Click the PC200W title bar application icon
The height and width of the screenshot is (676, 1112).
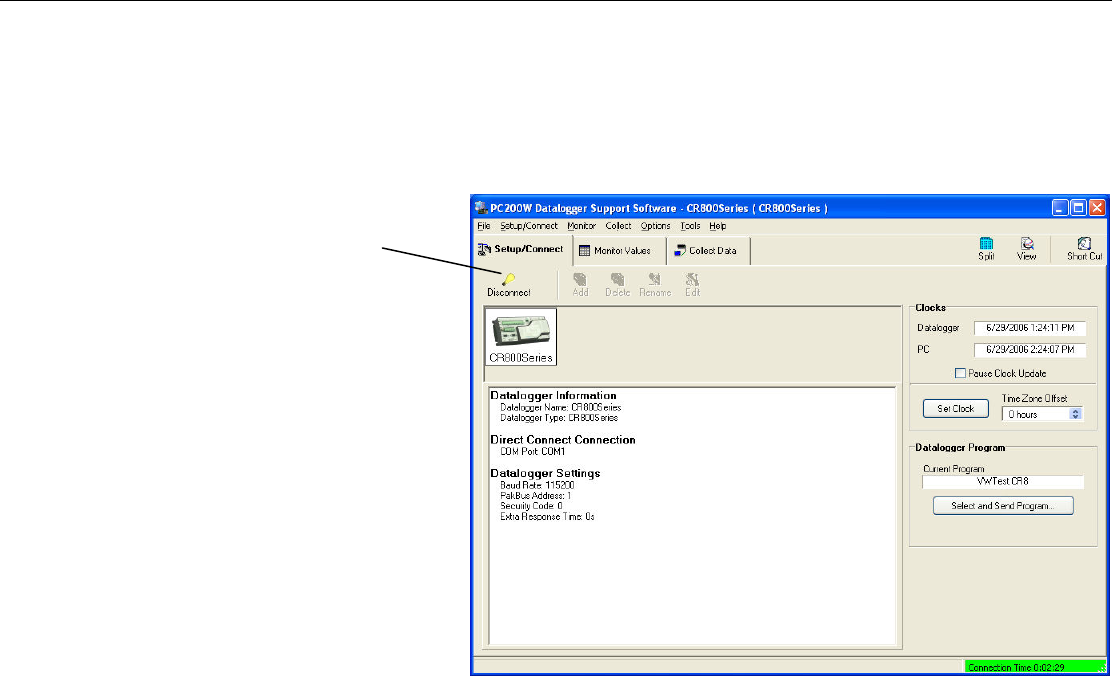point(482,208)
